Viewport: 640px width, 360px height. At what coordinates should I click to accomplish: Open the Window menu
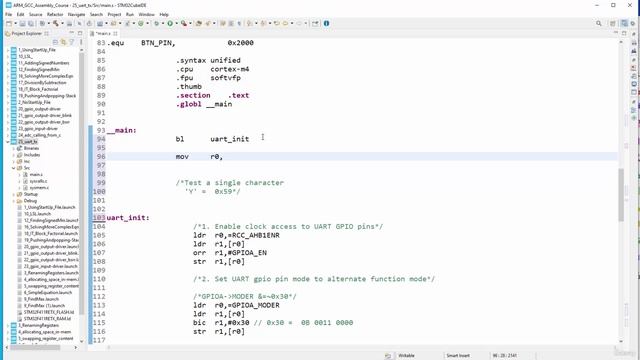(x=147, y=14)
